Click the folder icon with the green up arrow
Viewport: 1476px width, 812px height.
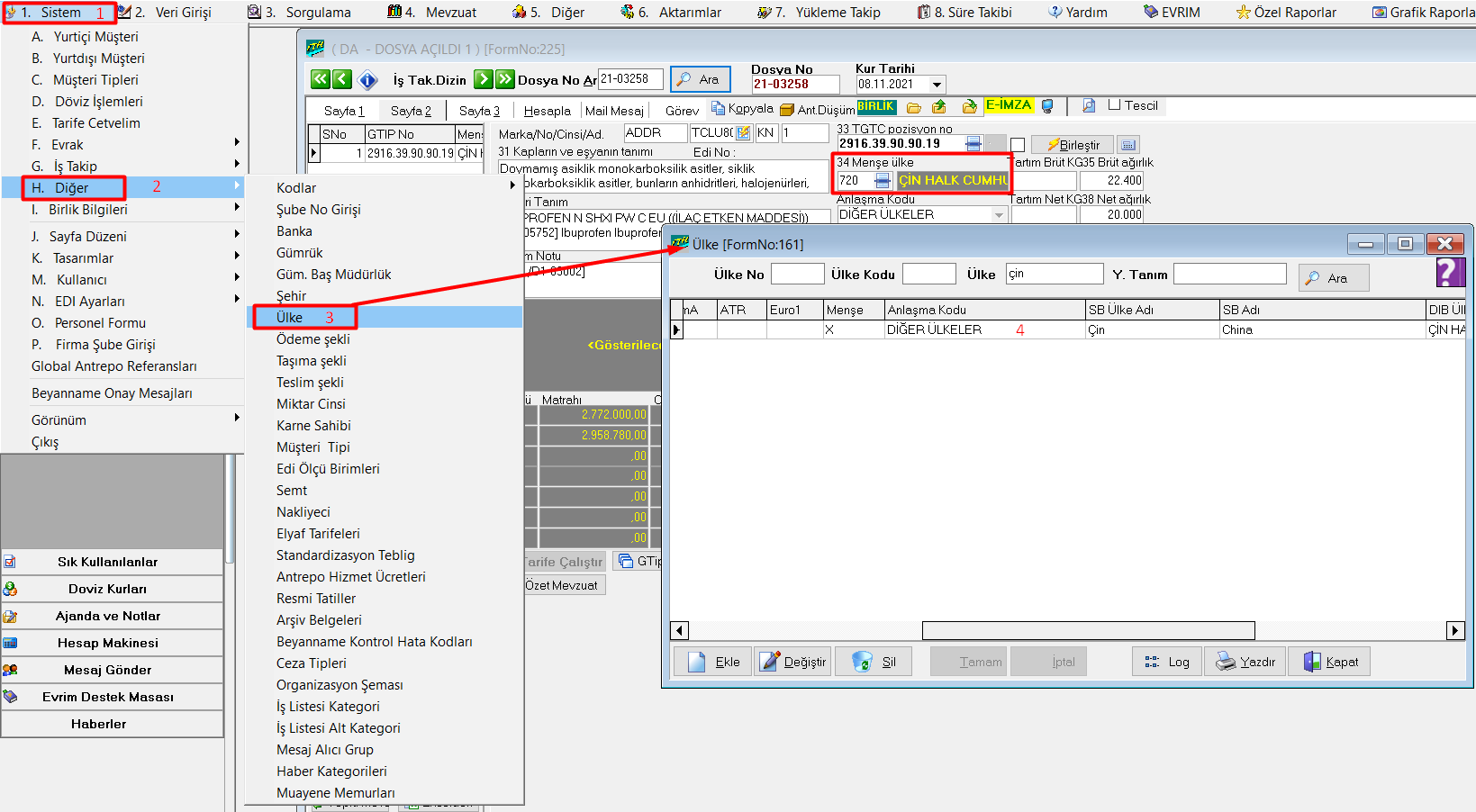click(939, 107)
